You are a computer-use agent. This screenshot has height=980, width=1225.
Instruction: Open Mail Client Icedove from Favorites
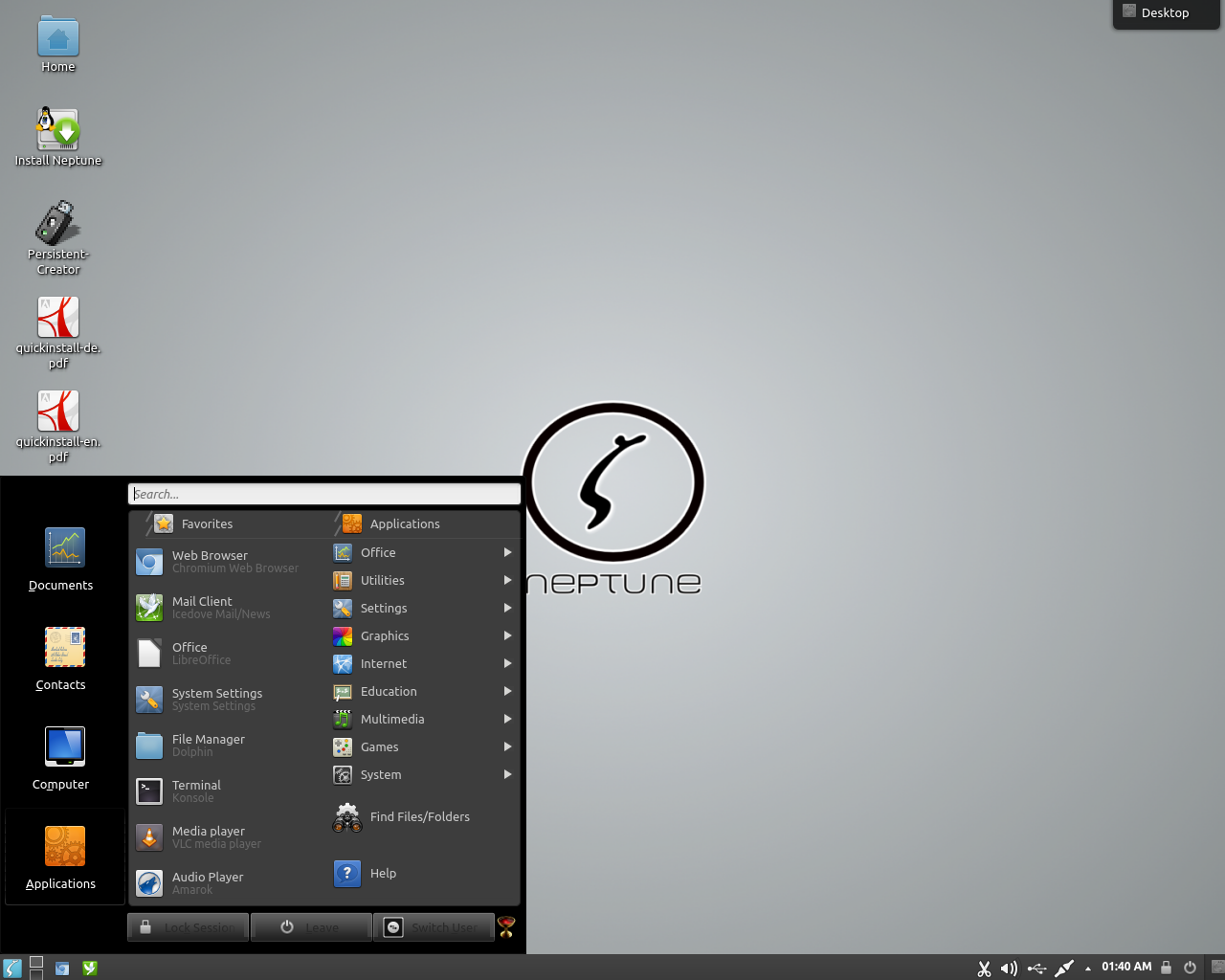point(228,608)
